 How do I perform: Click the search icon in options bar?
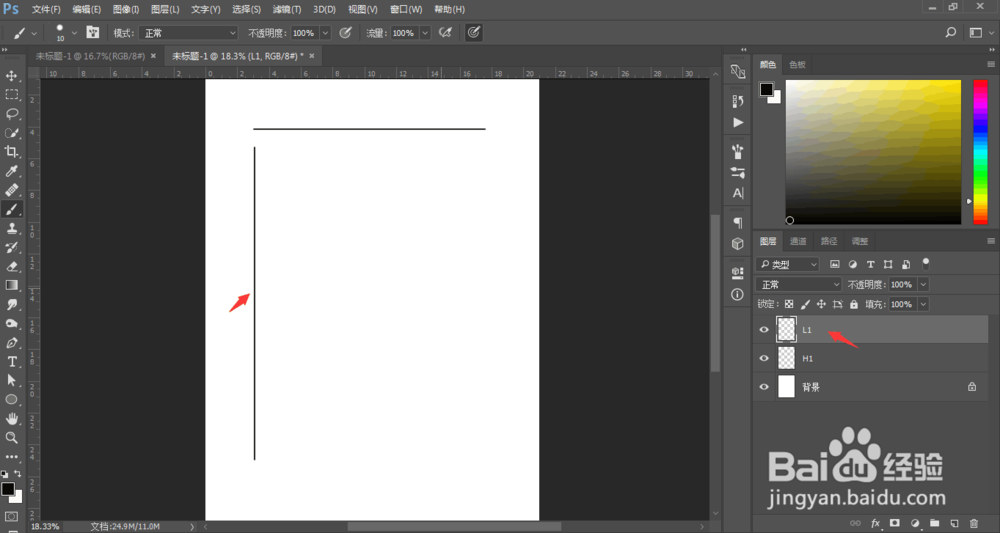[950, 33]
